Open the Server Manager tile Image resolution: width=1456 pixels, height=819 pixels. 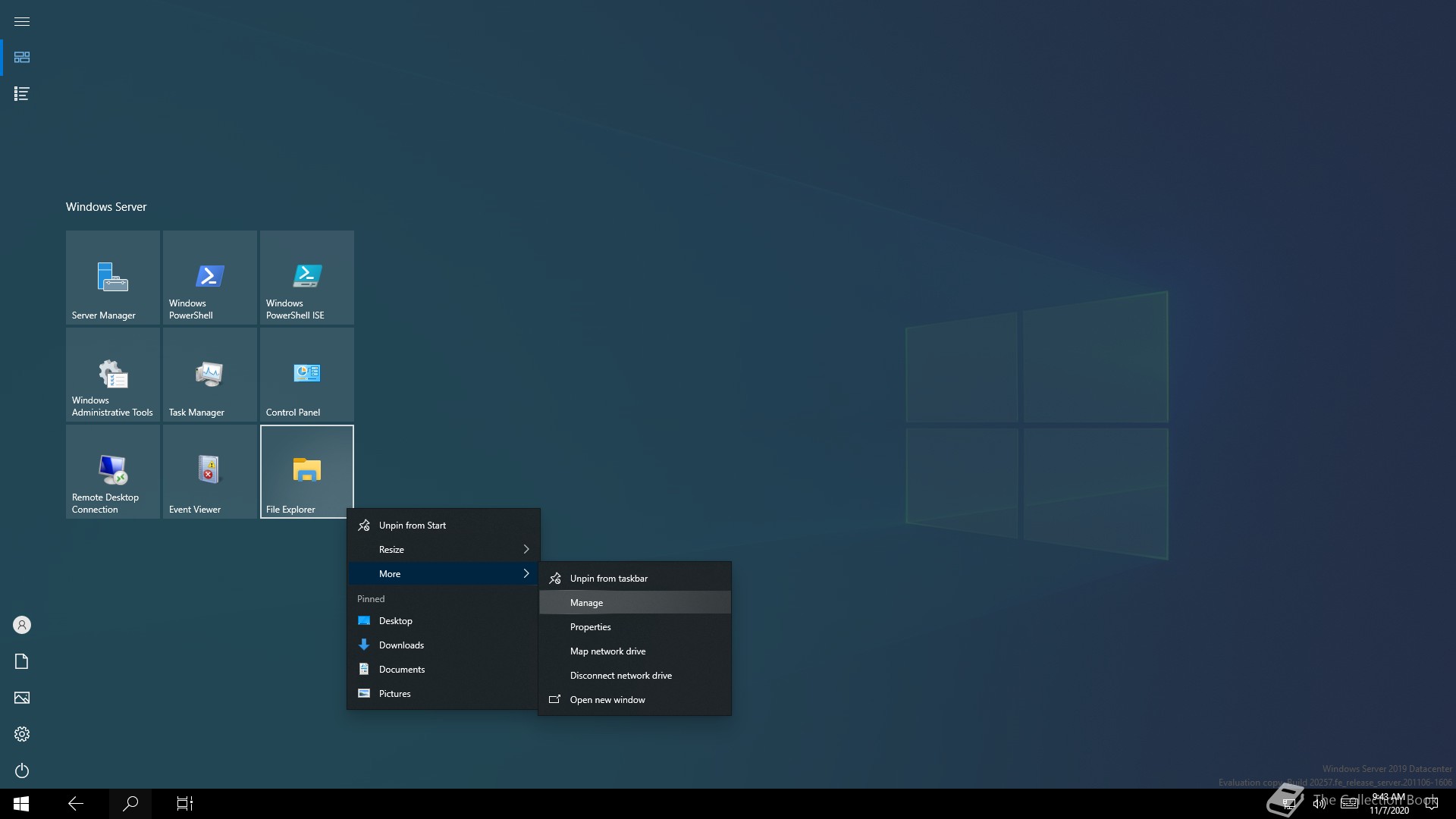pyautogui.click(x=113, y=278)
